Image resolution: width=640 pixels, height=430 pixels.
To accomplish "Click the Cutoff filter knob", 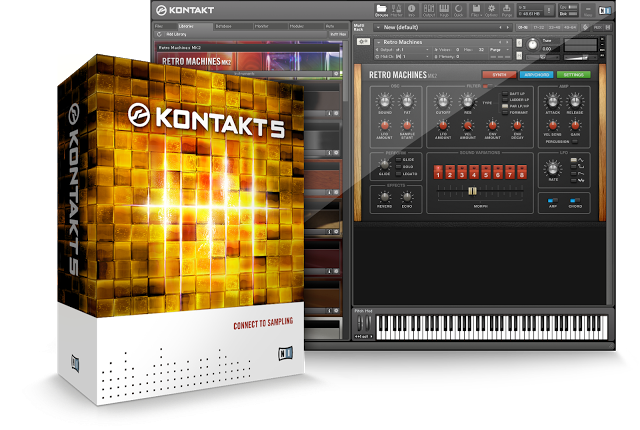I will tap(443, 100).
